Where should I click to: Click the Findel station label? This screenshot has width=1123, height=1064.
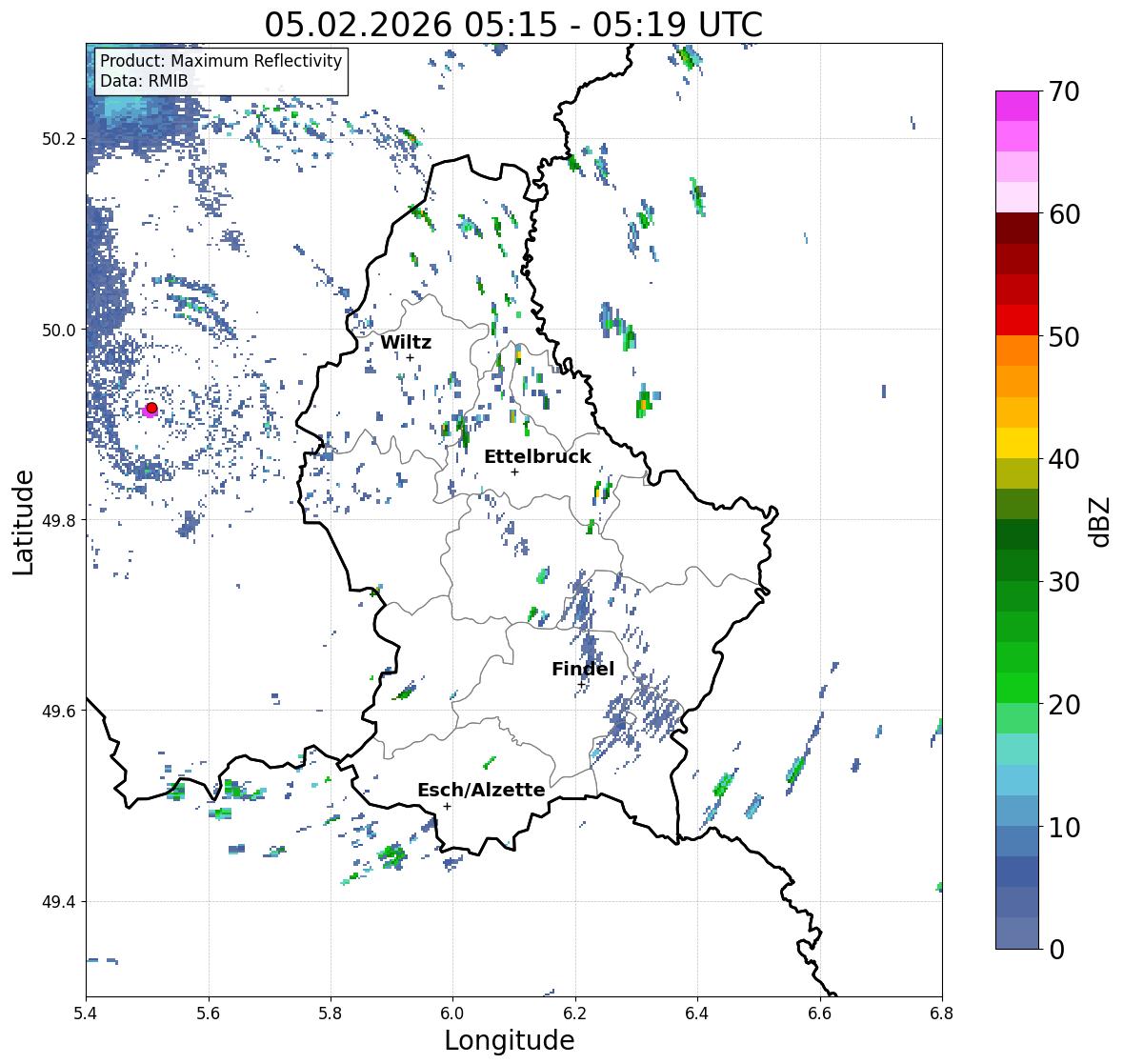coord(582,669)
